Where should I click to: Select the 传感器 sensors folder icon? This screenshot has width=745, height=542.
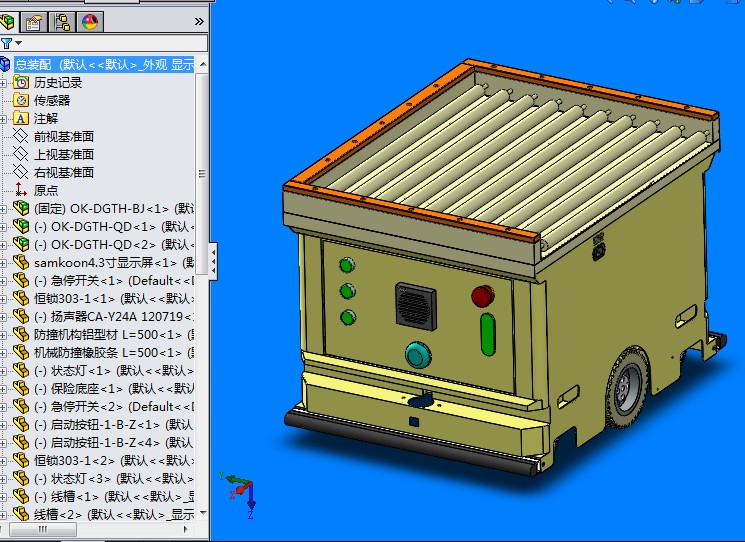[21, 100]
